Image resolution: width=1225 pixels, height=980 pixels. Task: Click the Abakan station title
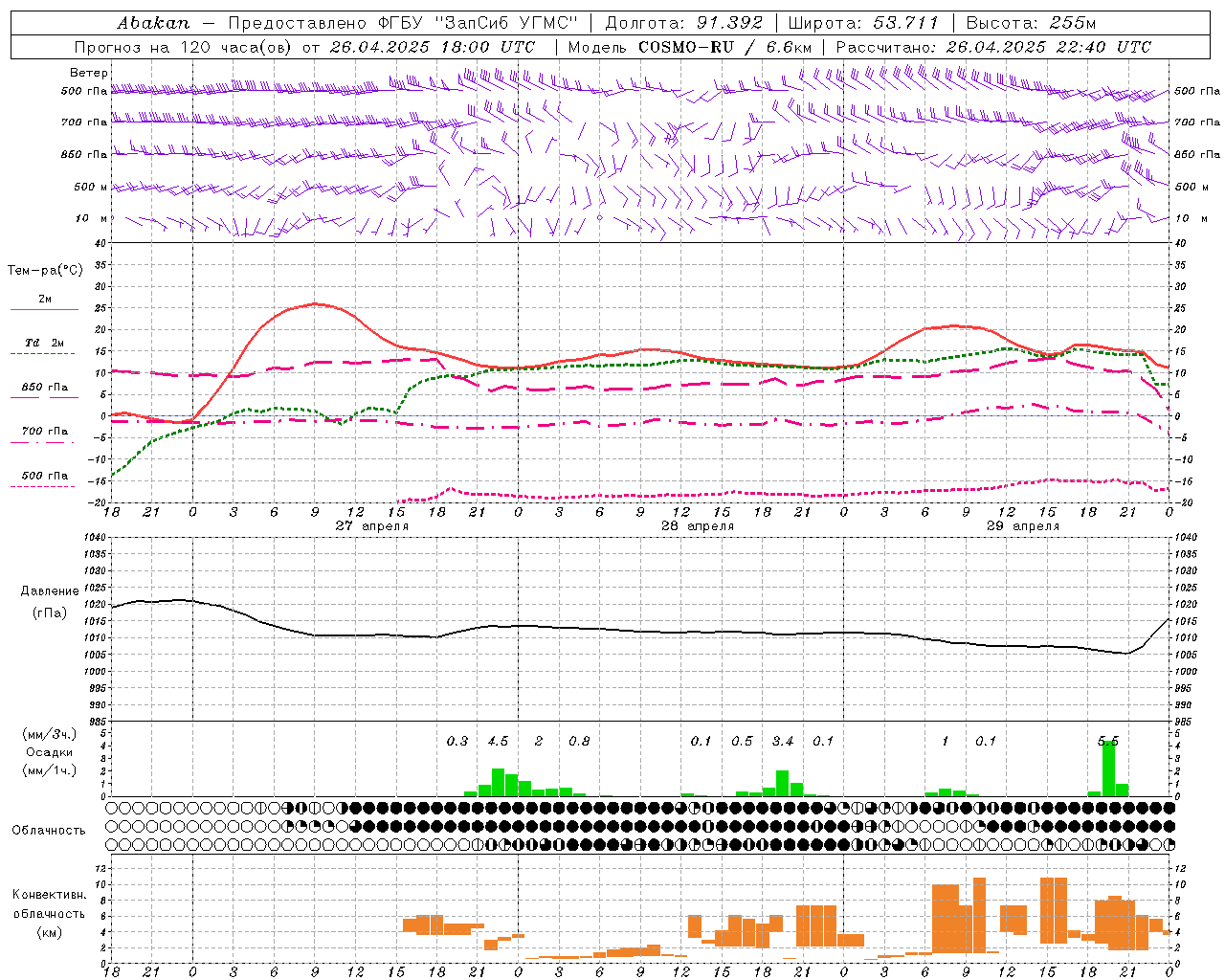(x=153, y=23)
